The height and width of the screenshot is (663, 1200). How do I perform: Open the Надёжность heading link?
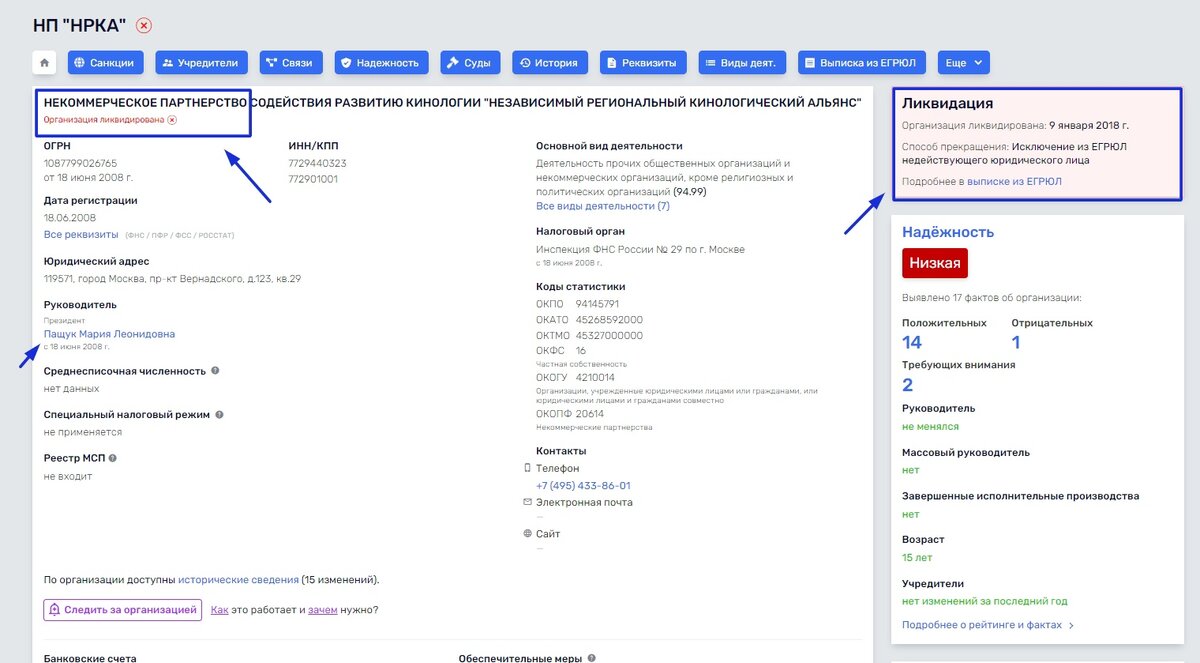[x=948, y=232]
